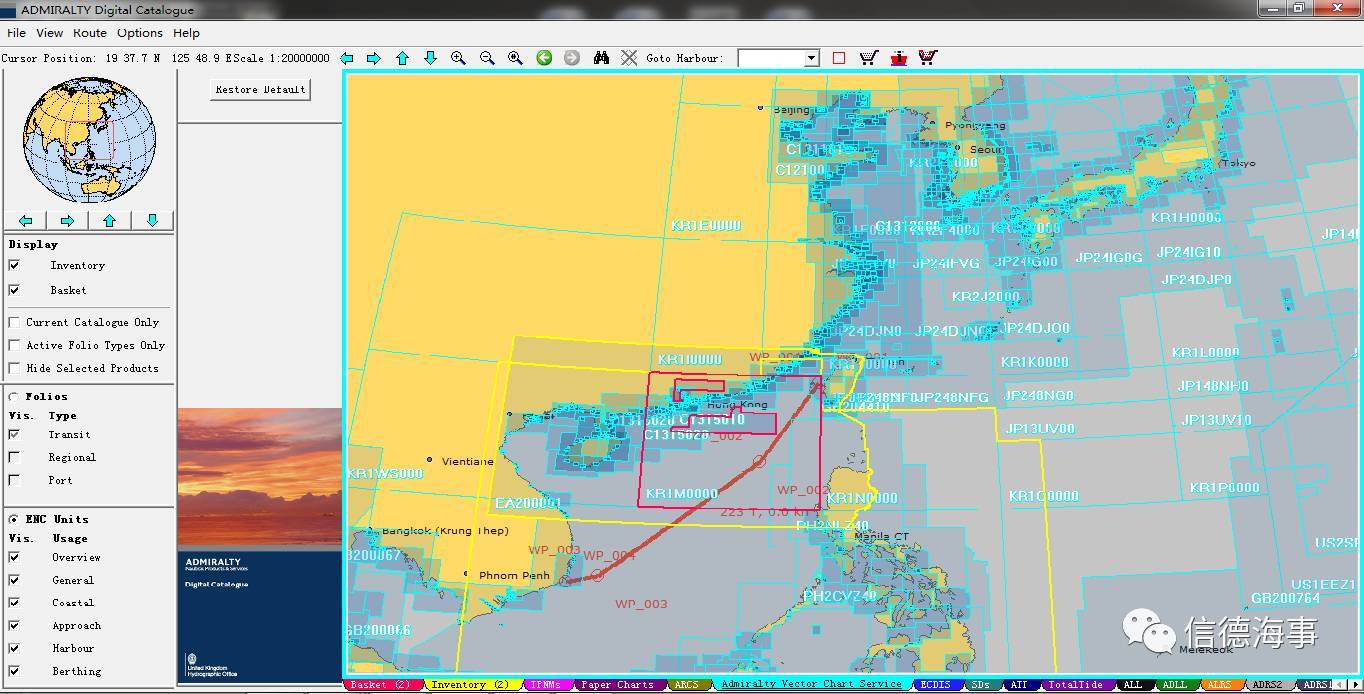
Task: Select the red rectangle area tool
Action: (839, 58)
